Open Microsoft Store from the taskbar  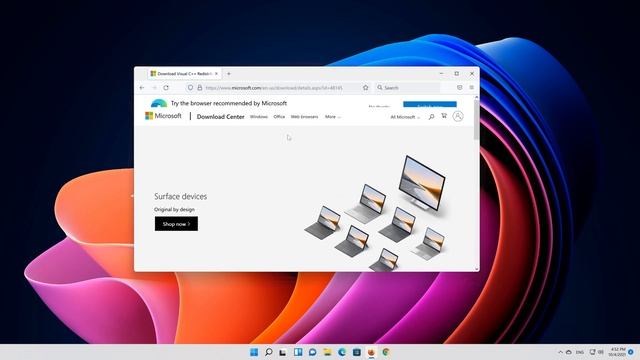(357, 352)
